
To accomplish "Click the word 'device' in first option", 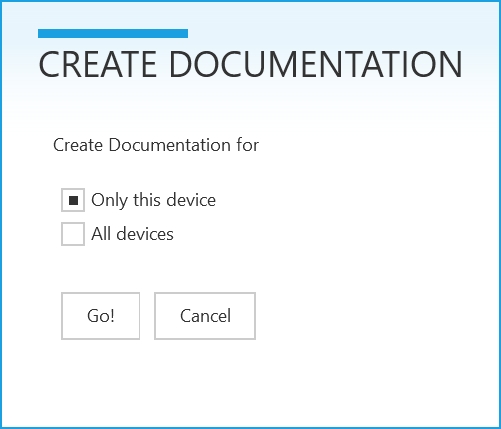I will pyautogui.click(x=191, y=200).
